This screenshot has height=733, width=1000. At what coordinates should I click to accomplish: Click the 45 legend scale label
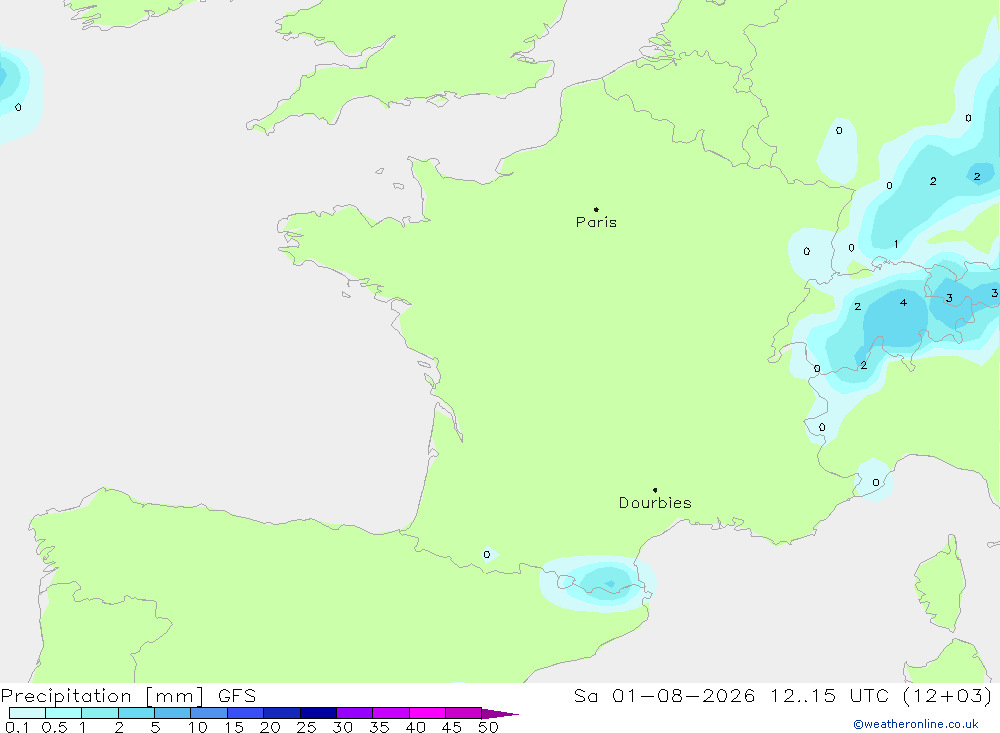coord(452,727)
